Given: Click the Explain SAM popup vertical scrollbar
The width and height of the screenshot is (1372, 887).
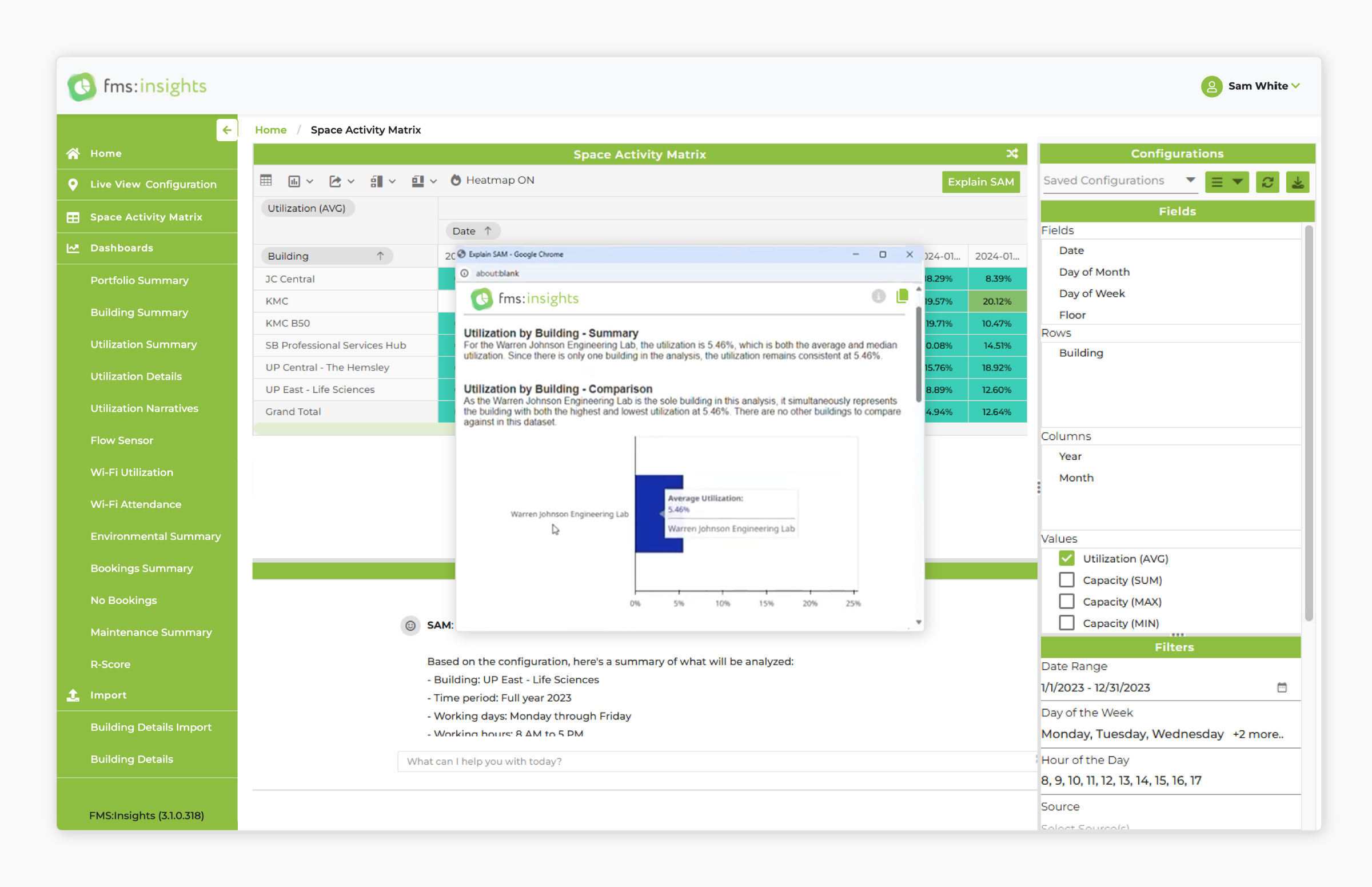Looking at the screenshot, I should click(x=918, y=355).
